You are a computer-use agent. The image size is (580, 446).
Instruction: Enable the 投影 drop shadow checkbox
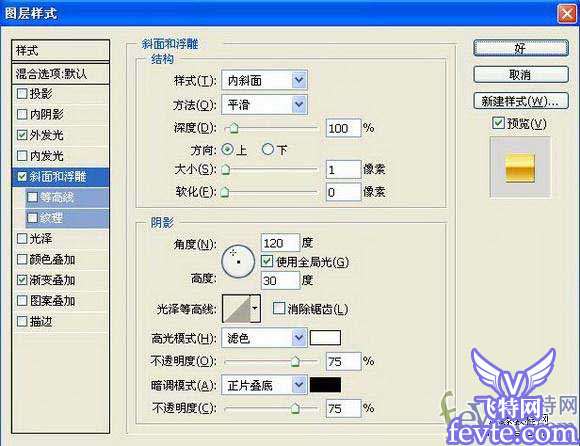[x=22, y=94]
